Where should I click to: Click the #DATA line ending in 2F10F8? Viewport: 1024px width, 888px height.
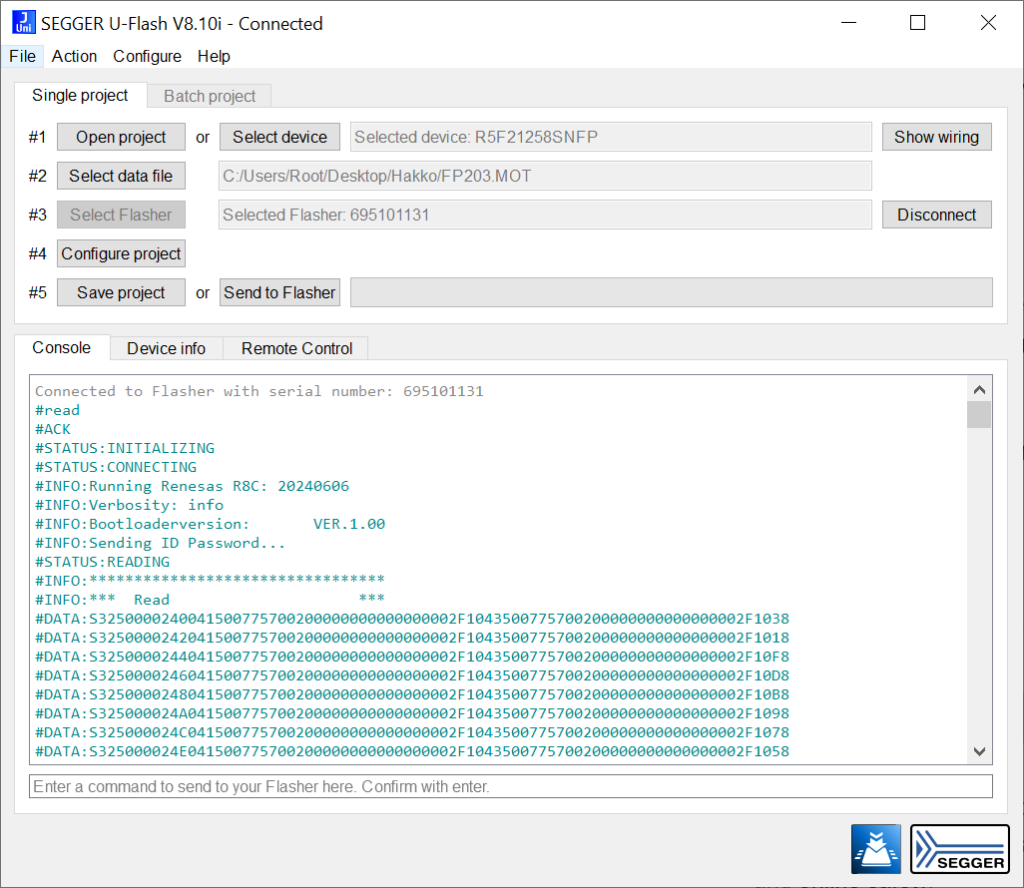pyautogui.click(x=412, y=656)
